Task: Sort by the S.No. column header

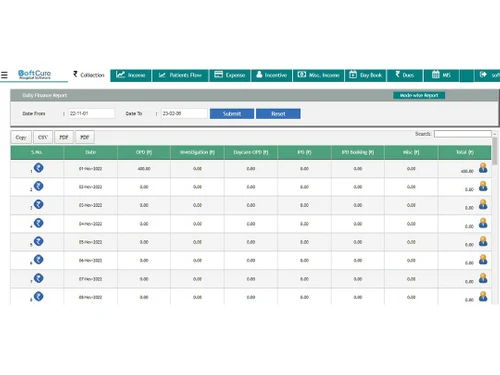Action: [x=37, y=152]
